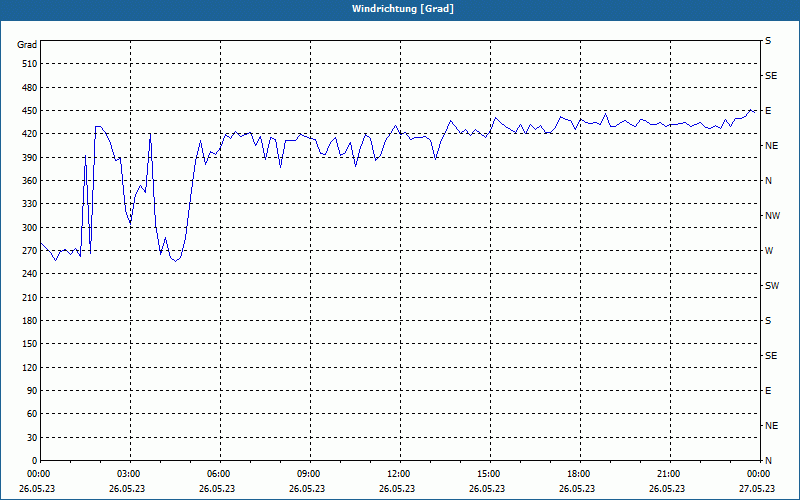Click the 27.05.23 date label
The height and width of the screenshot is (500, 800).
757,489
